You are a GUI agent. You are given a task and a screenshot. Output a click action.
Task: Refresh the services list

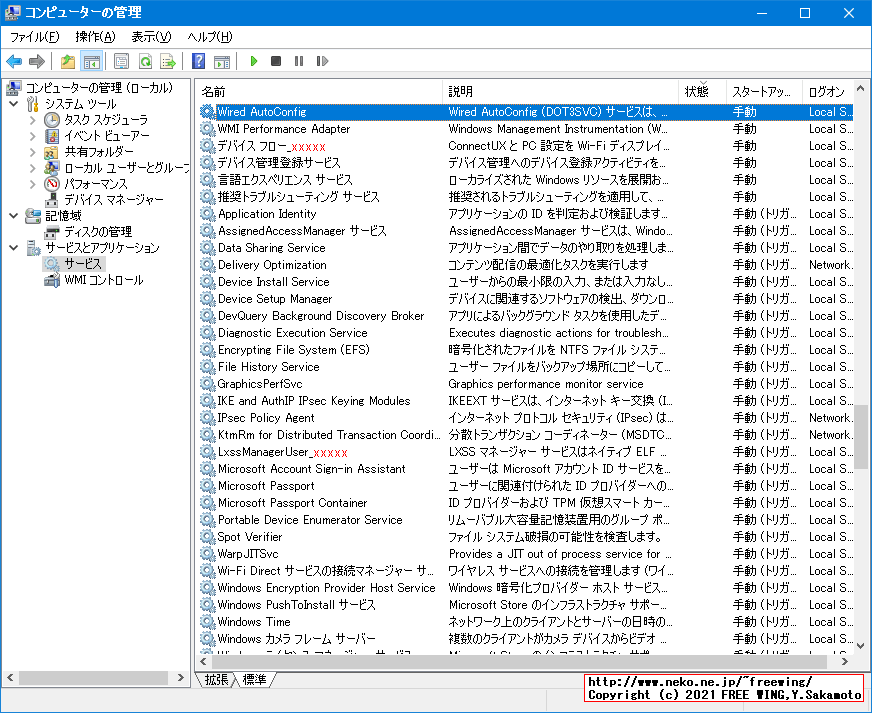click(x=146, y=61)
